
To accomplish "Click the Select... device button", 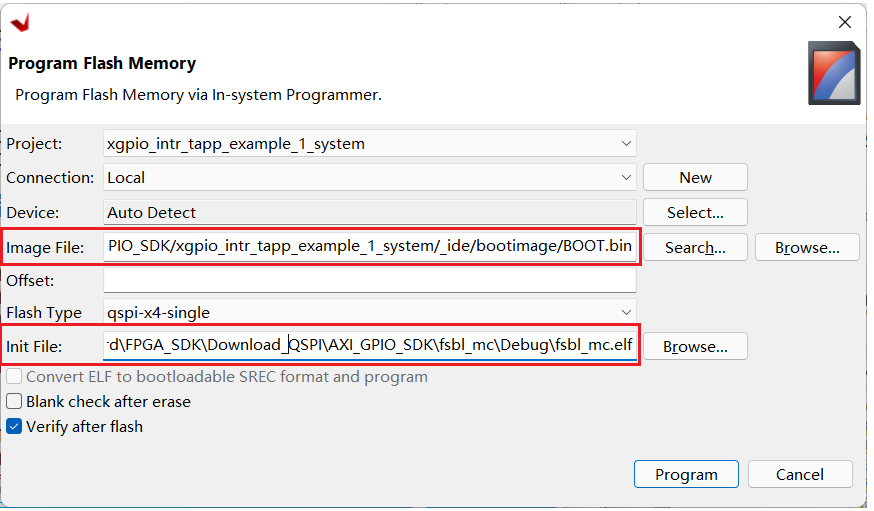I will pos(695,212).
